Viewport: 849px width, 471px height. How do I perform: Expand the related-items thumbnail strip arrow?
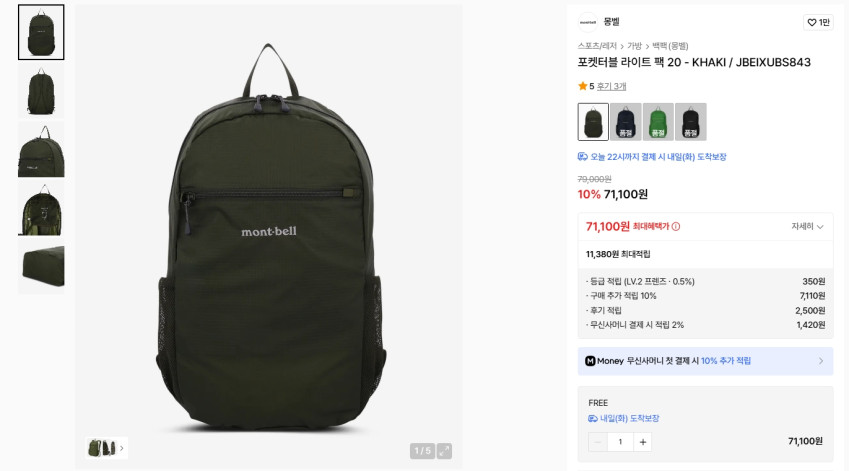coord(122,448)
